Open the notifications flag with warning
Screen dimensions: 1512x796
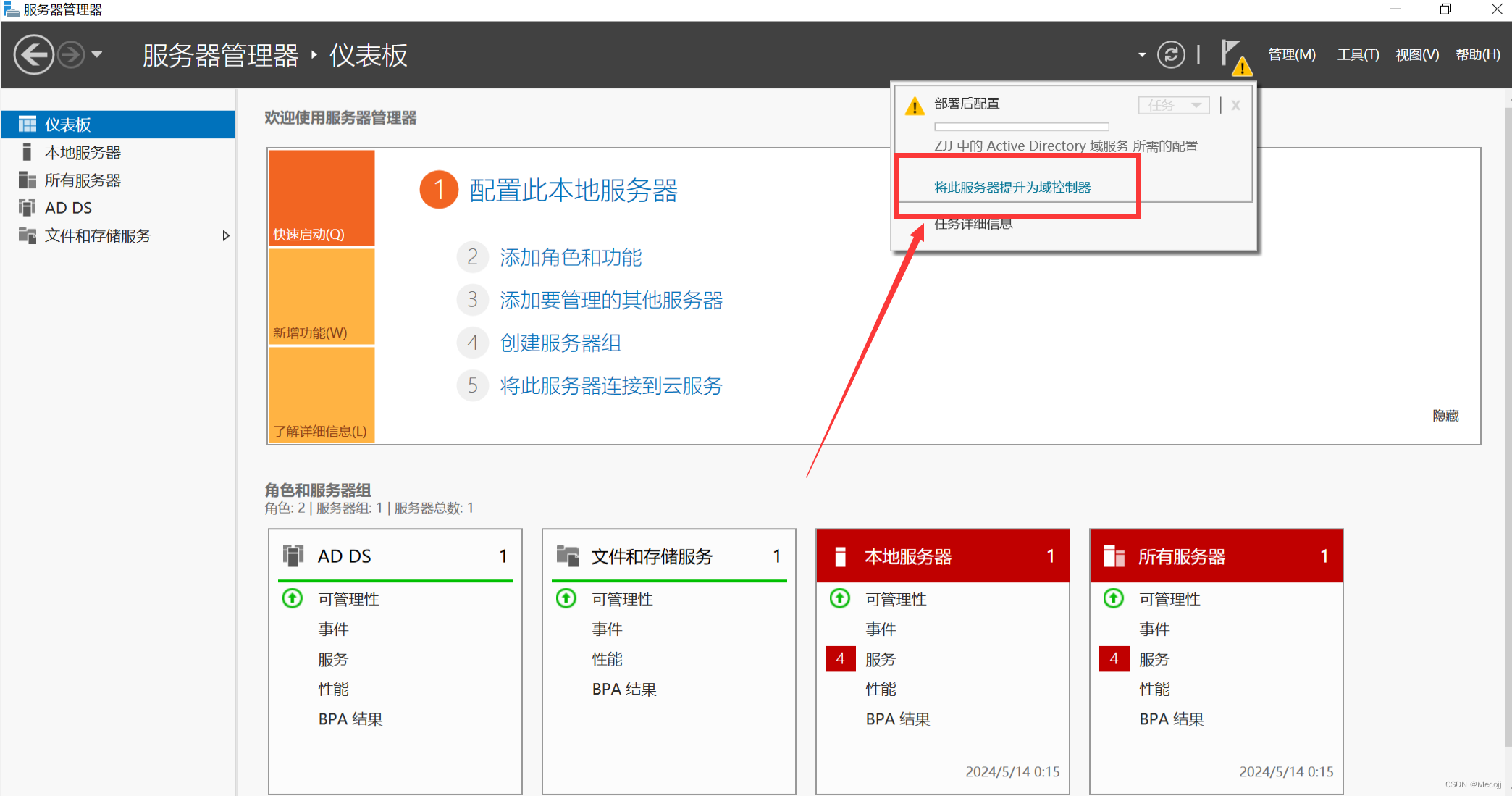click(x=1235, y=56)
